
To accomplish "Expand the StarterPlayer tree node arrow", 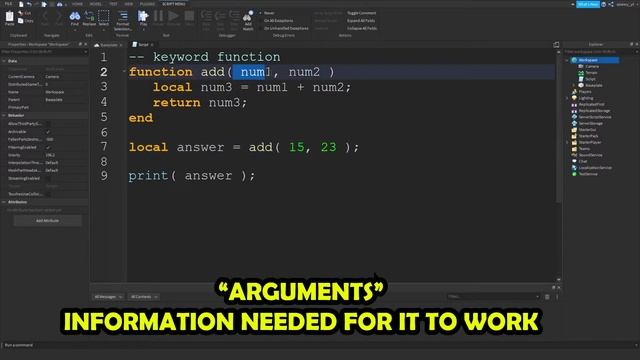I will coord(567,142).
